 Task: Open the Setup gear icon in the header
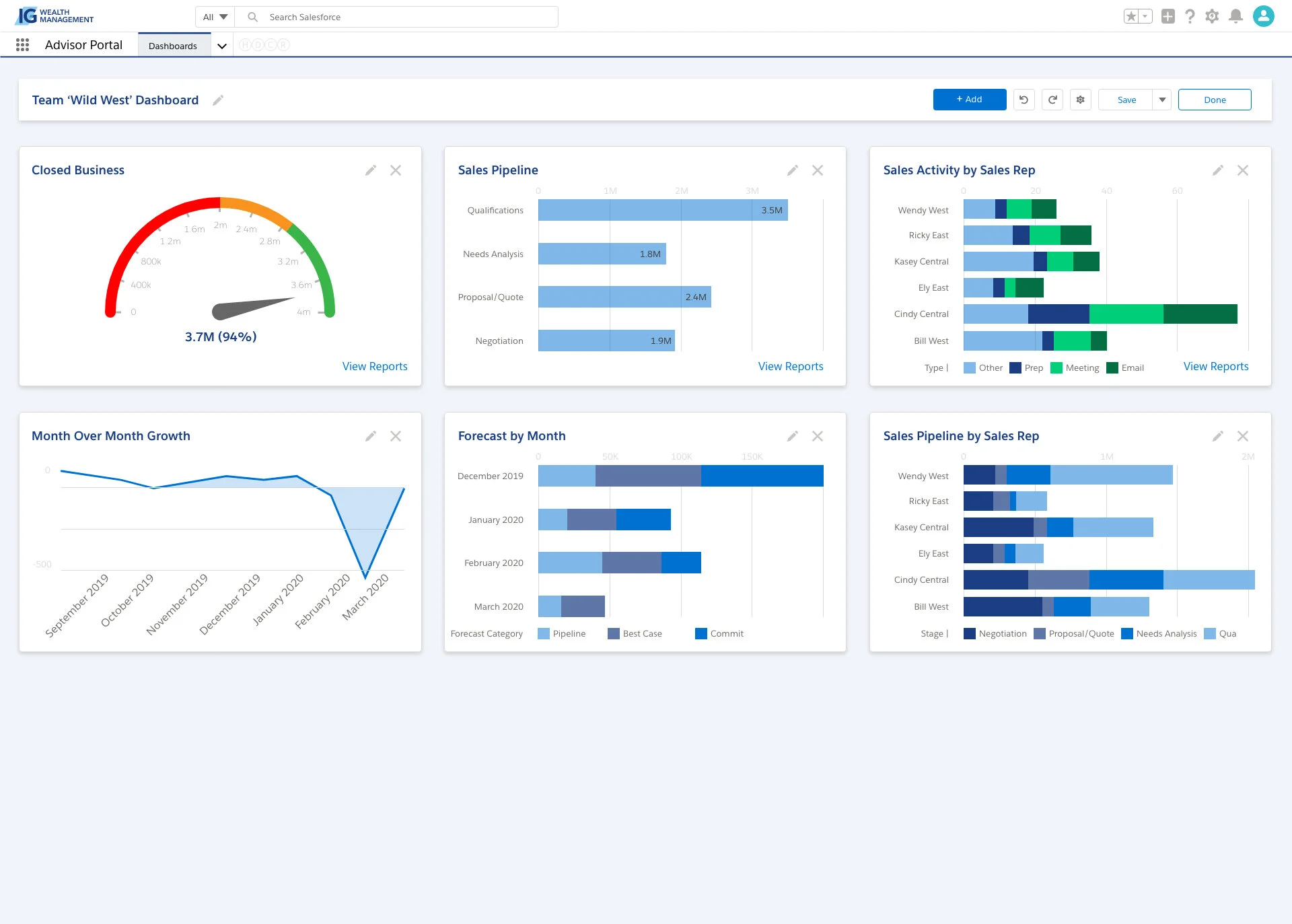click(1213, 16)
